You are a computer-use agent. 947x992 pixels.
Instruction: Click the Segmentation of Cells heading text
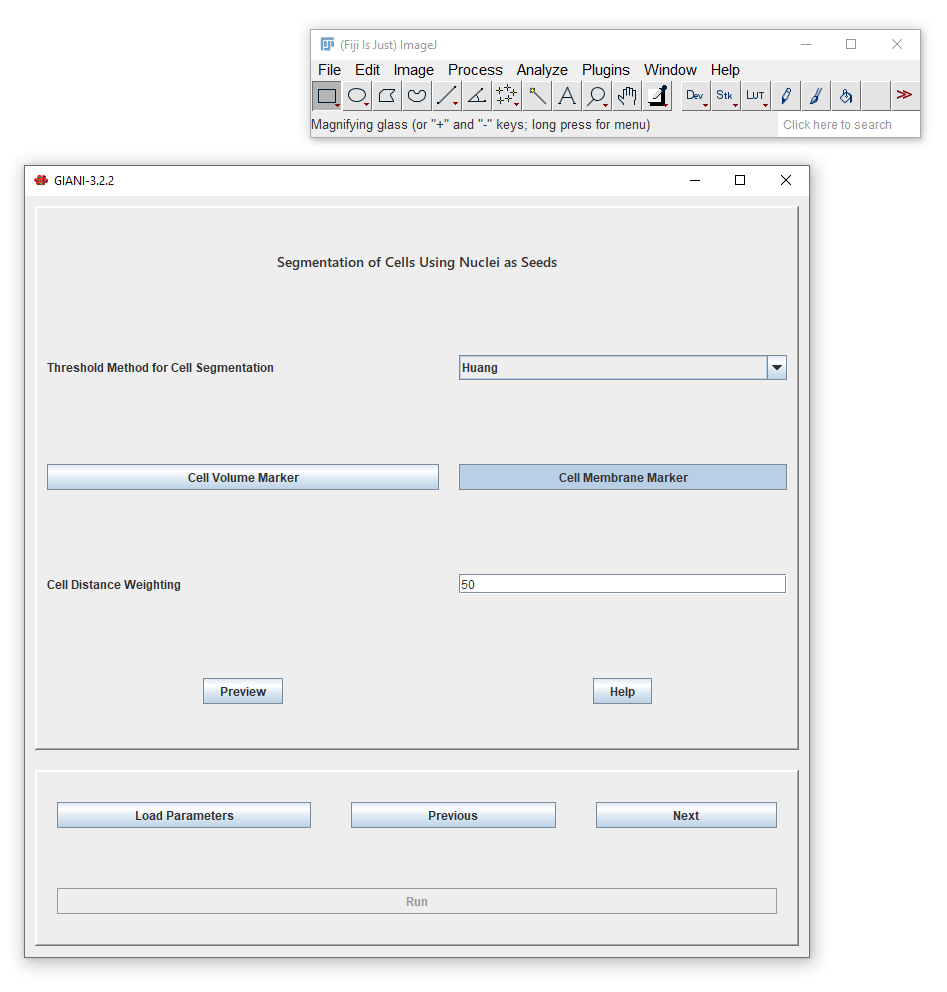[x=417, y=262]
